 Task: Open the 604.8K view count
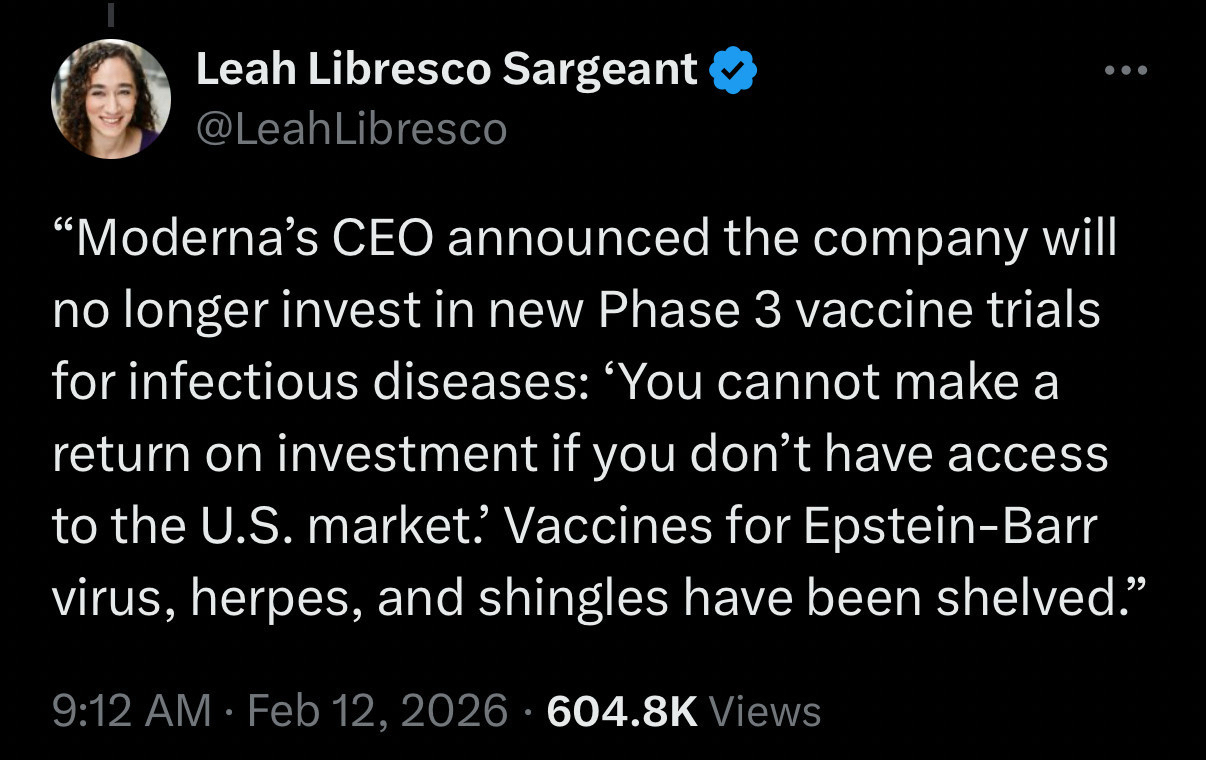click(622, 711)
